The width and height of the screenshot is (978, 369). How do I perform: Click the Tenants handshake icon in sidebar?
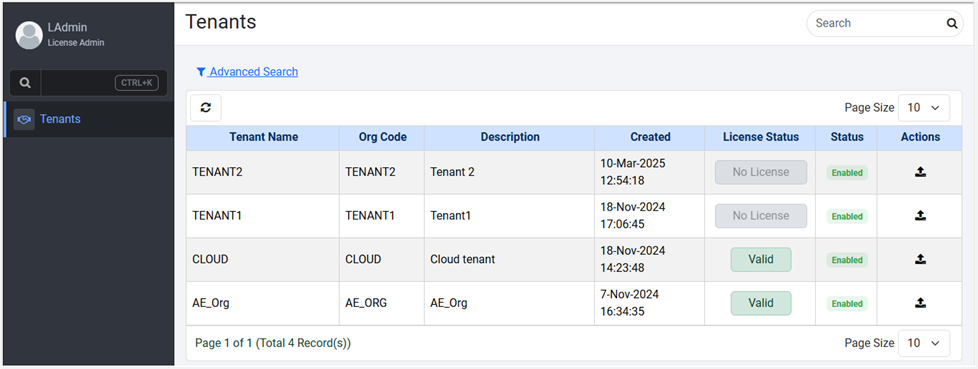click(24, 119)
